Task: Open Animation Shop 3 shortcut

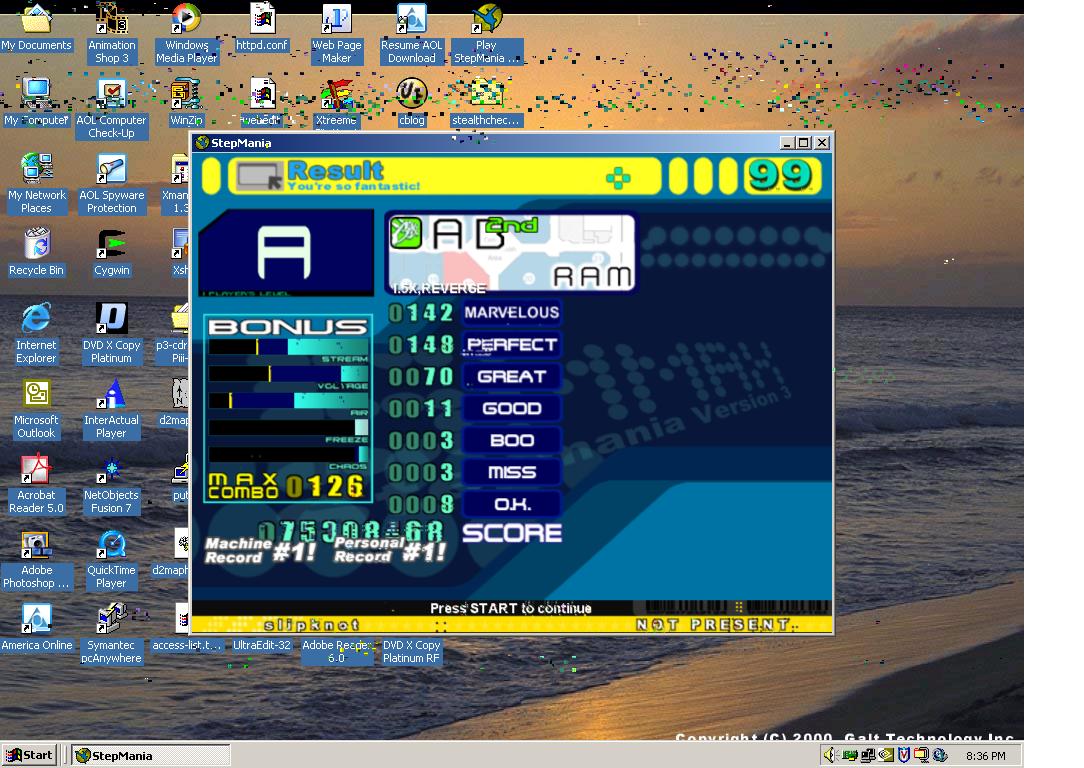Action: click(111, 33)
